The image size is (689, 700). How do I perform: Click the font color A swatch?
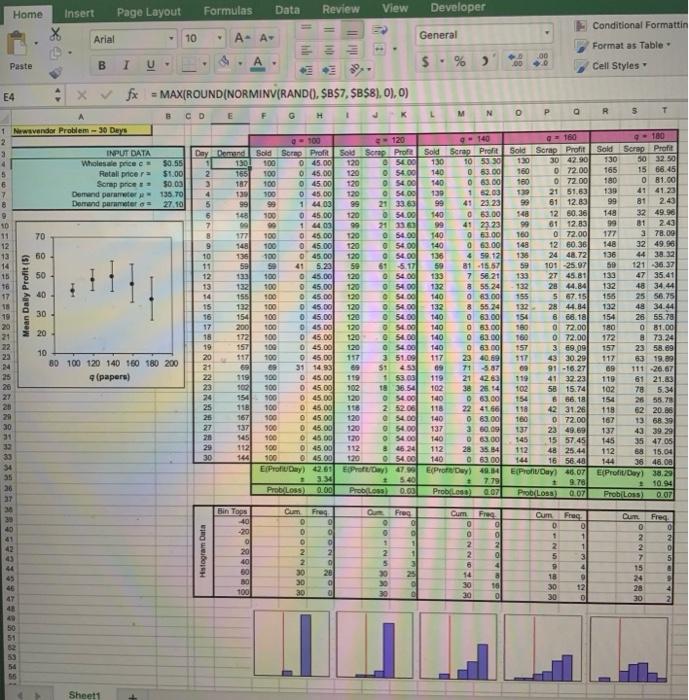pos(258,63)
